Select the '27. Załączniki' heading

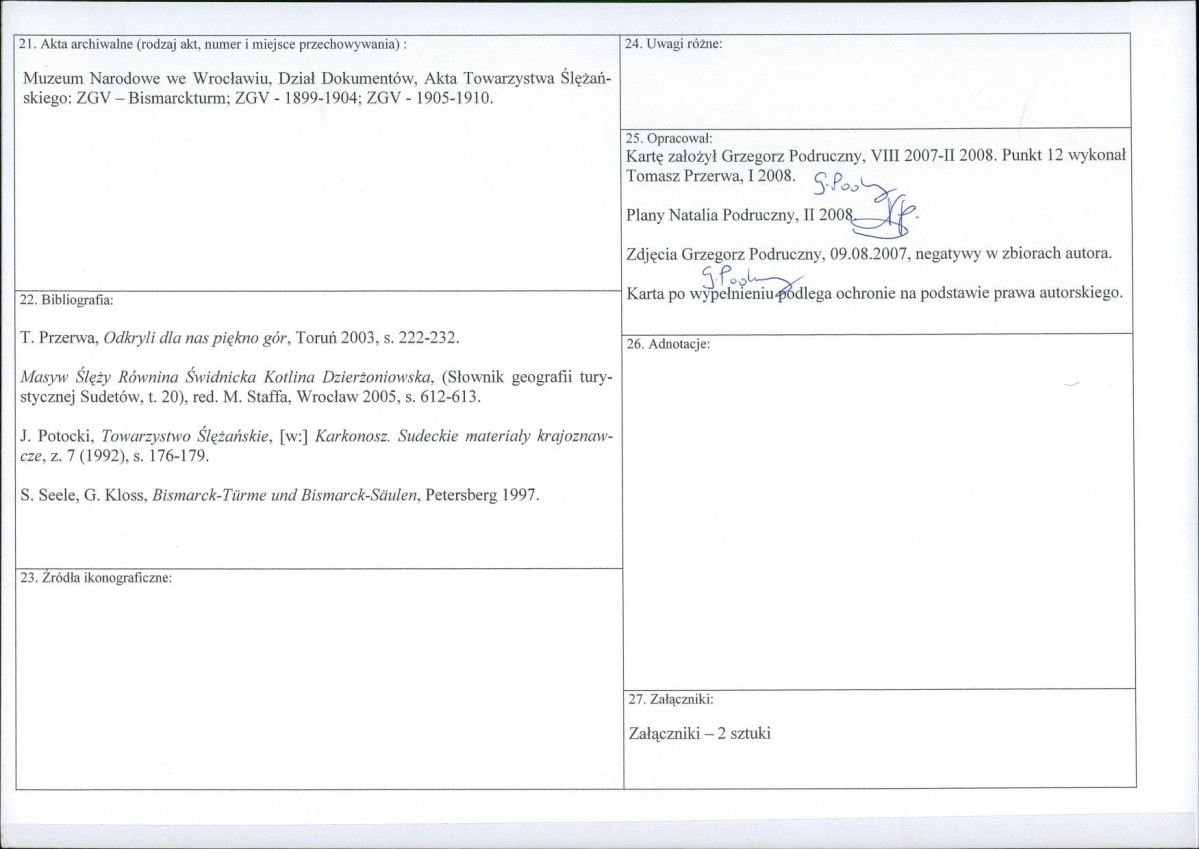[x=669, y=700]
